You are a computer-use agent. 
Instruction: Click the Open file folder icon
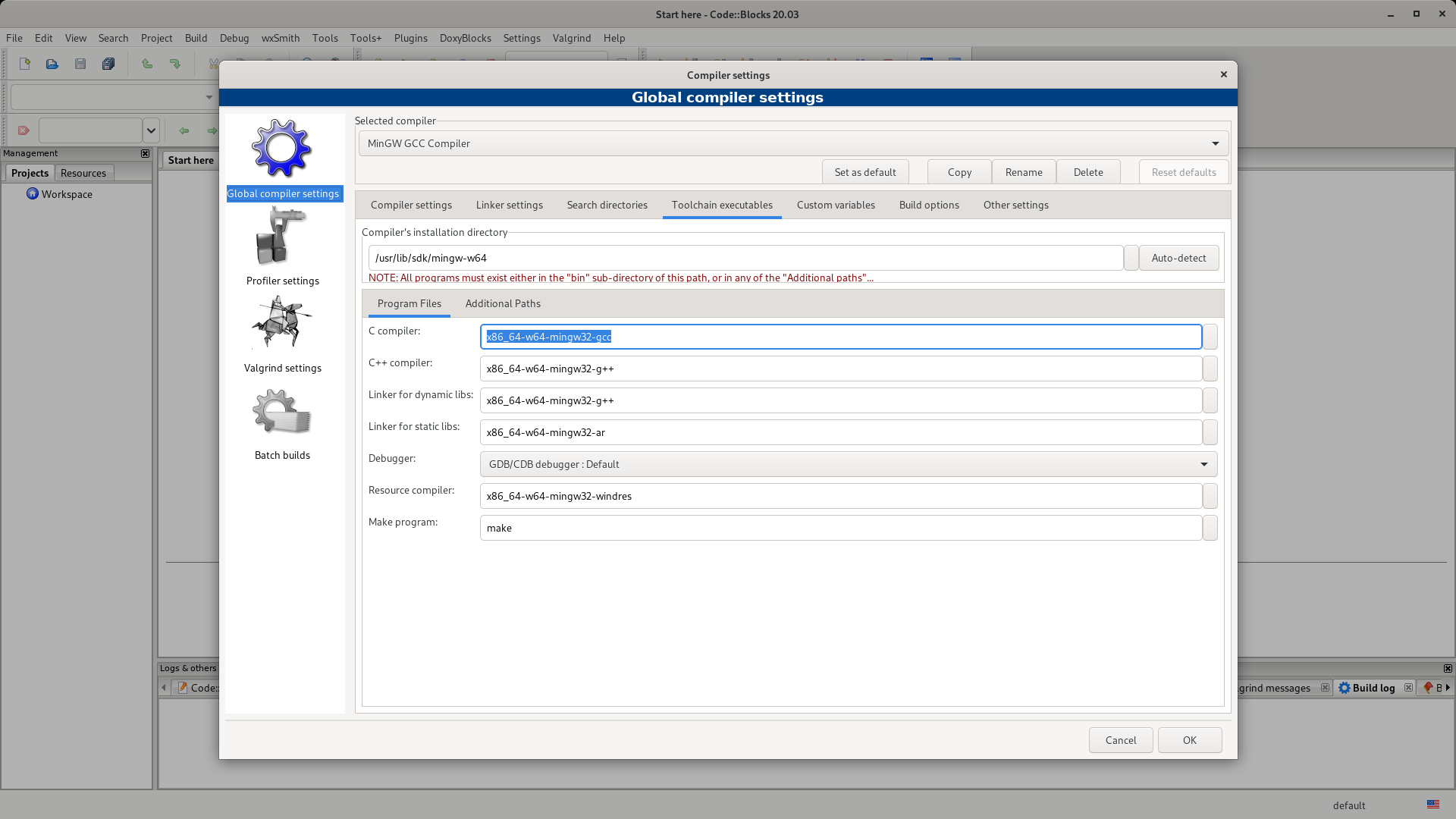coord(52,64)
